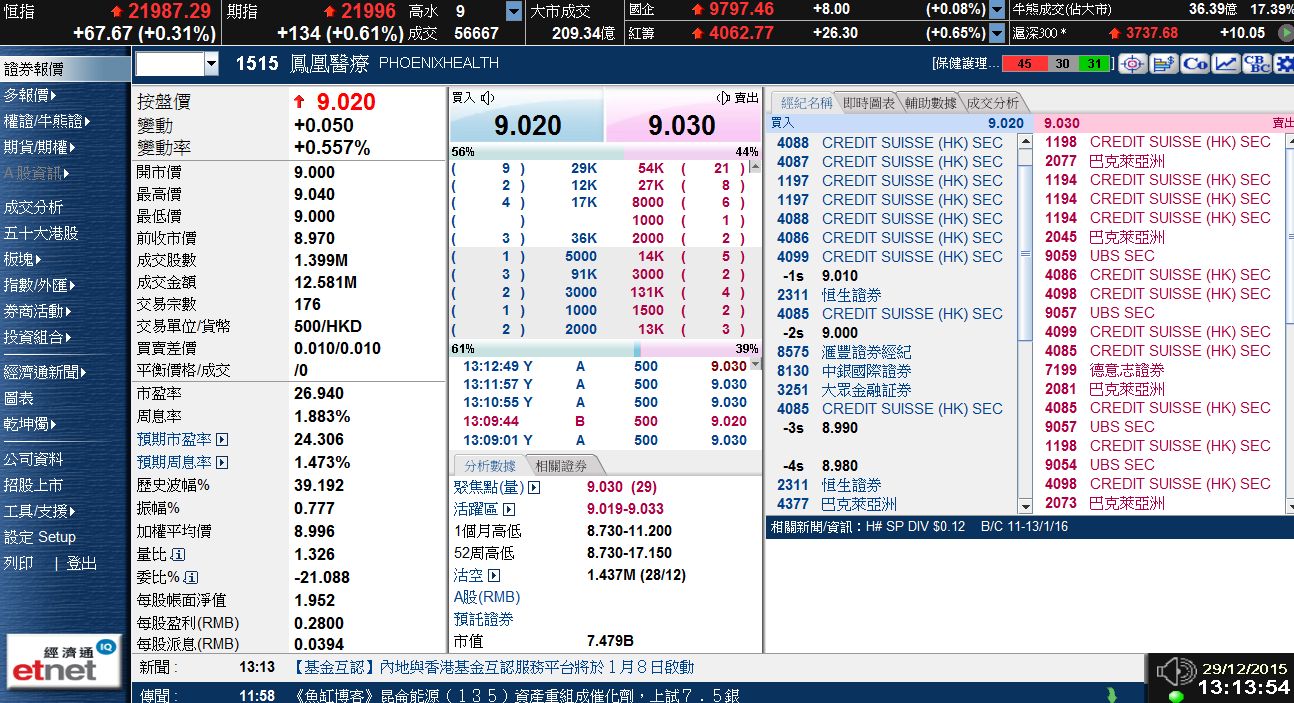Image resolution: width=1294 pixels, height=703 pixels.
Task: Click the round play button at top right
Action: pyautogui.click(x=1286, y=33)
